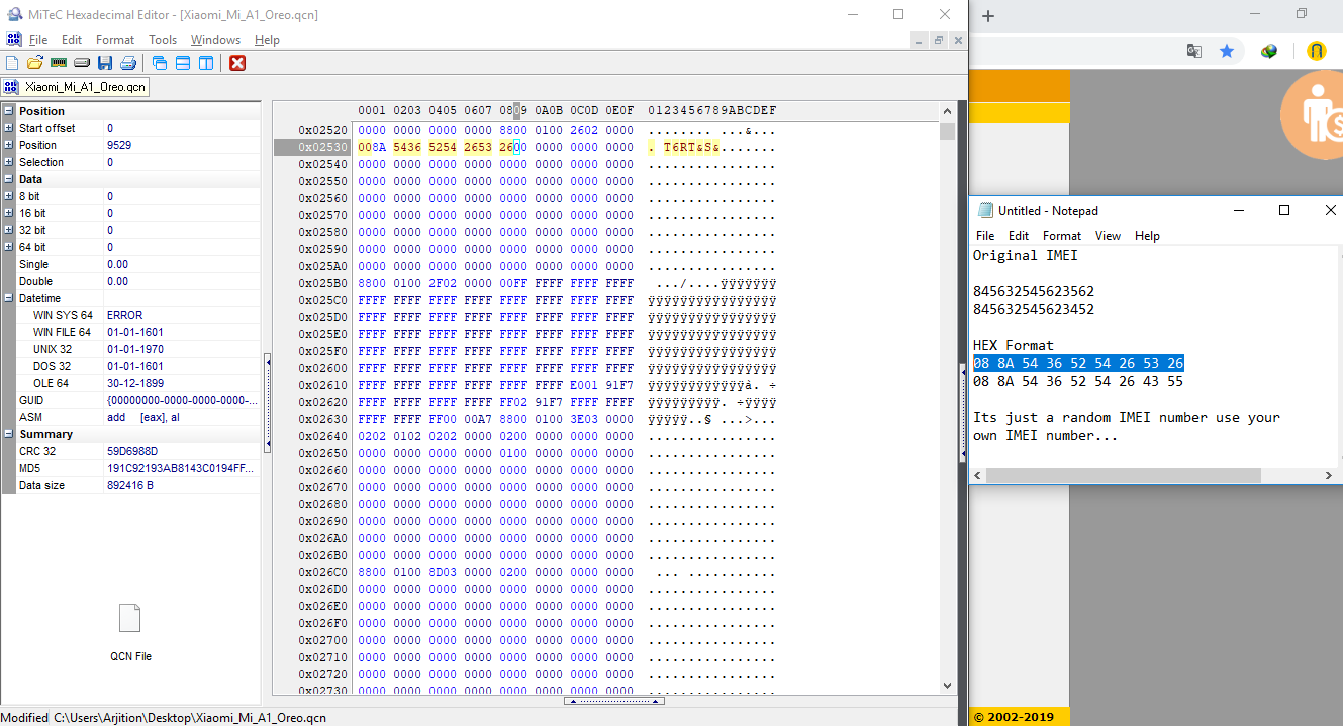Click hex bytes 5436 on row 0x02530
This screenshot has width=1343, height=726.
(407, 148)
